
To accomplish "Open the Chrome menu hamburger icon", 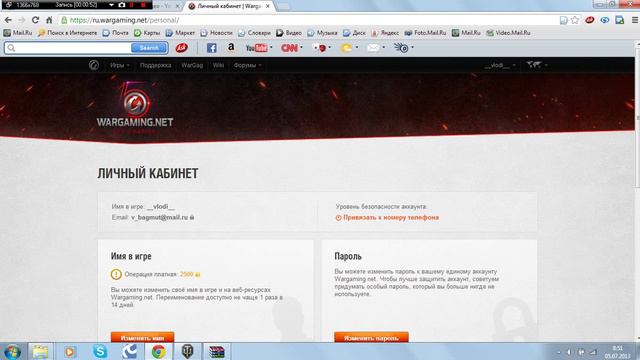I will click(635, 20).
